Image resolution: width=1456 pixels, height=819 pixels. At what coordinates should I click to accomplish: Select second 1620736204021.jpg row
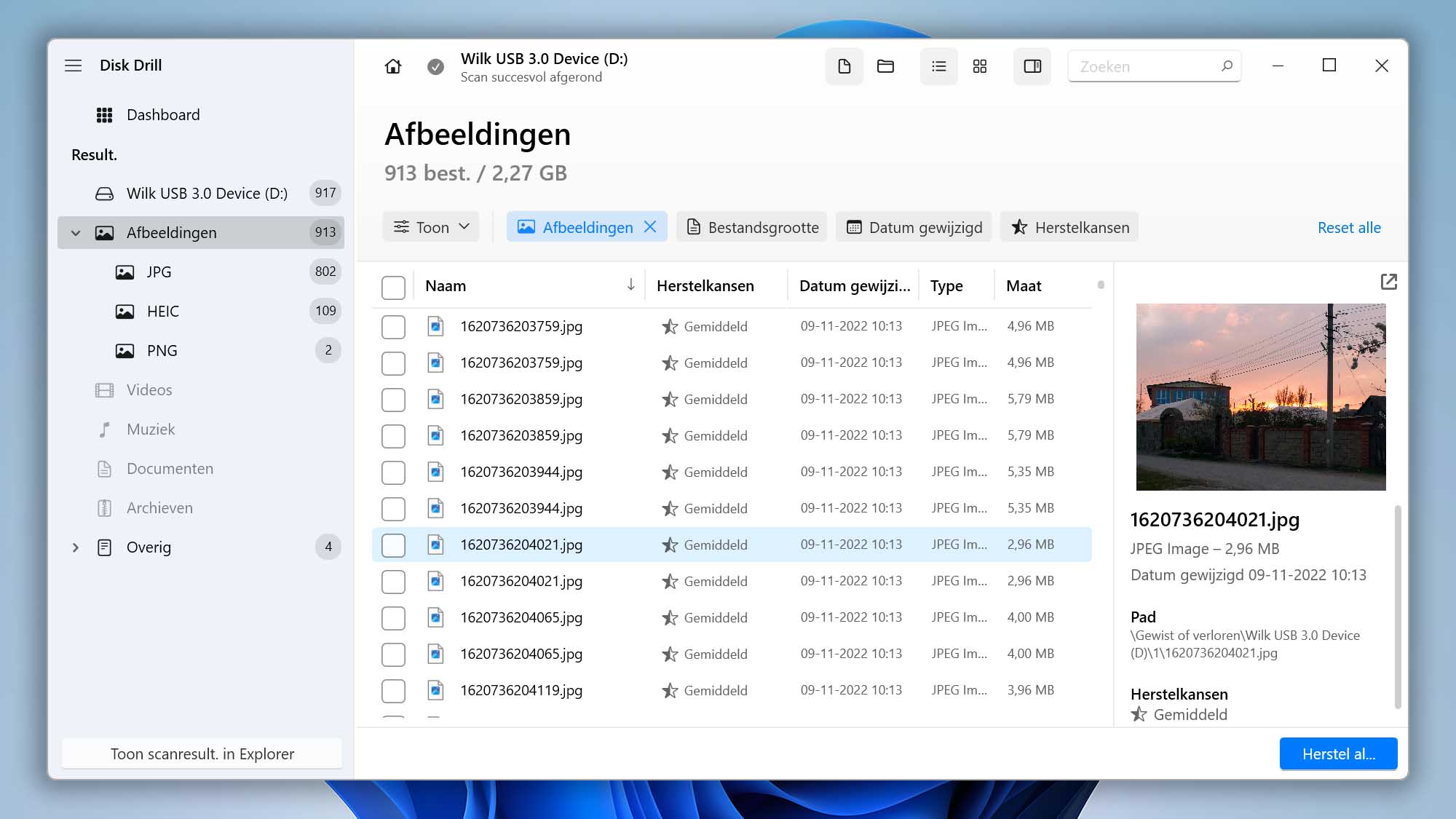point(732,581)
